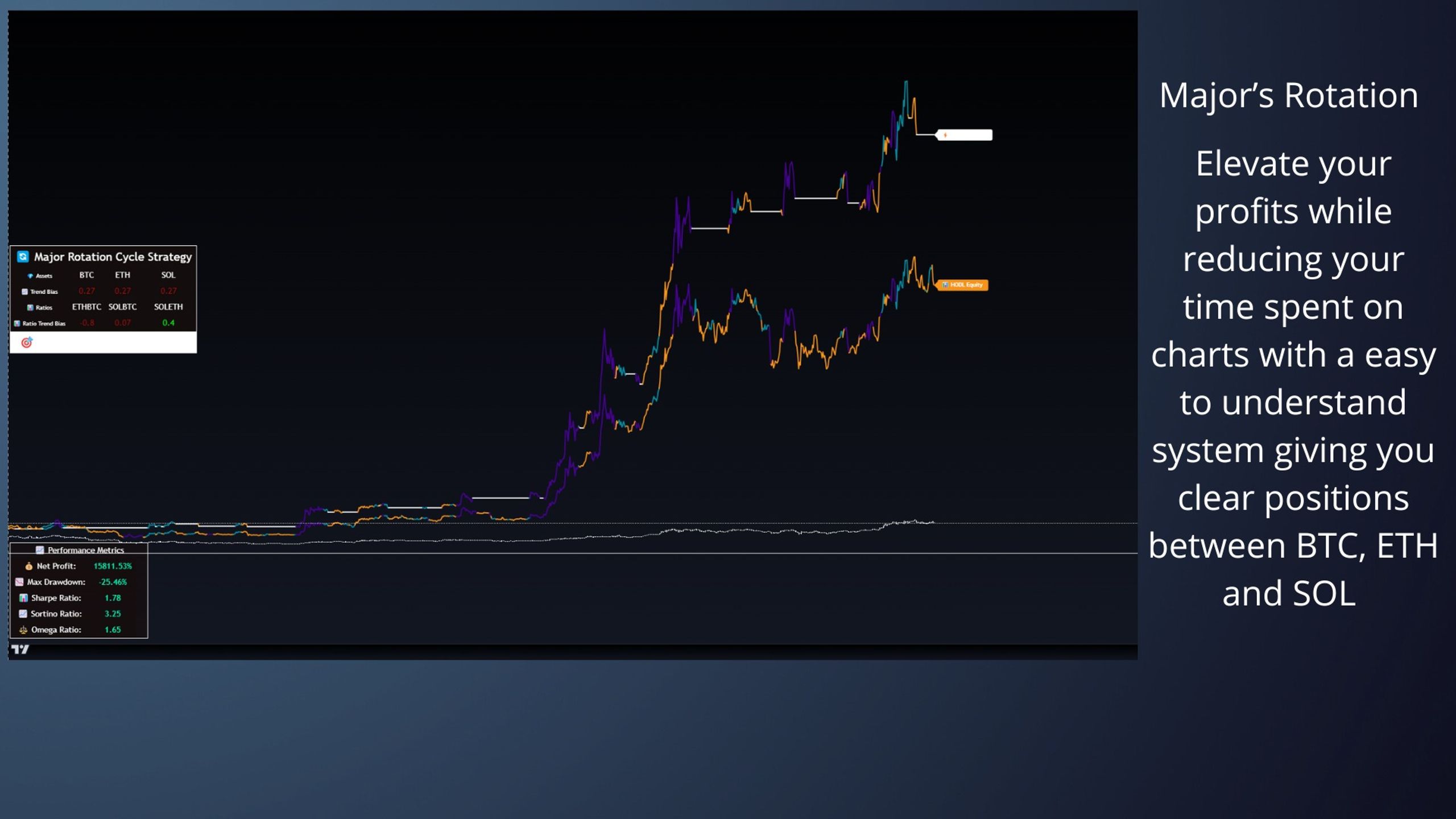The image size is (1456, 819).
Task: Click the Performance Metrics header
Action: (x=85, y=550)
